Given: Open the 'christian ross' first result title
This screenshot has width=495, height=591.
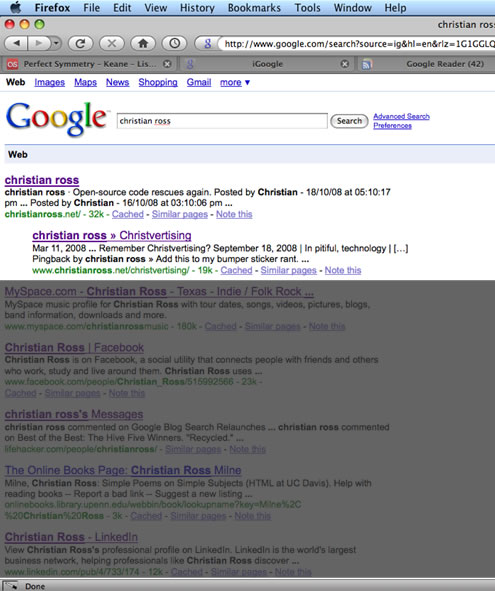Looking at the screenshot, I should (x=42, y=180).
